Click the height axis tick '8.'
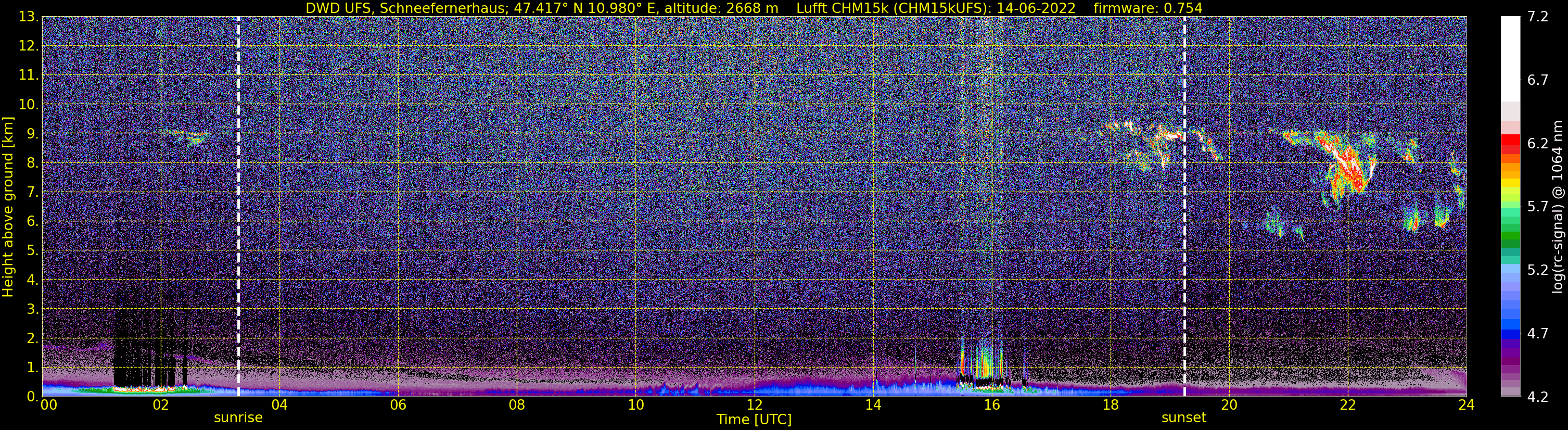Image resolution: width=1568 pixels, height=430 pixels. 32,163
